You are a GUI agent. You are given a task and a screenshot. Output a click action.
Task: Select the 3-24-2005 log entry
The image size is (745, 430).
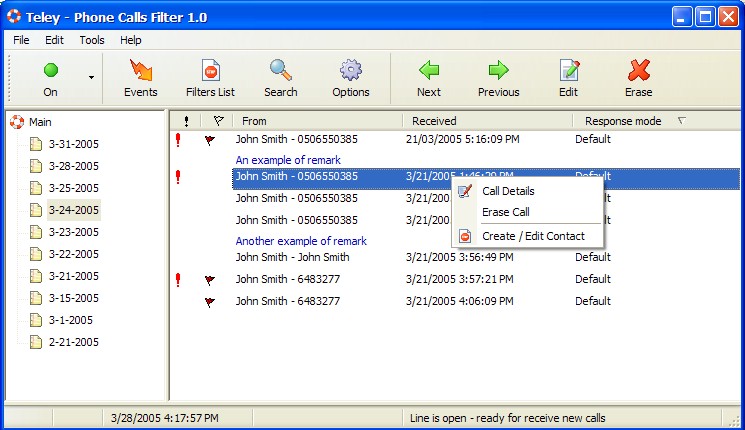(74, 210)
